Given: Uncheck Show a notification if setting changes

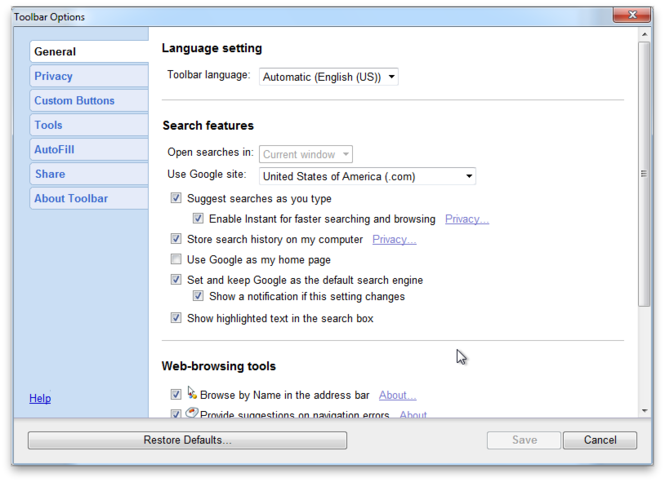Looking at the screenshot, I should [x=198, y=295].
